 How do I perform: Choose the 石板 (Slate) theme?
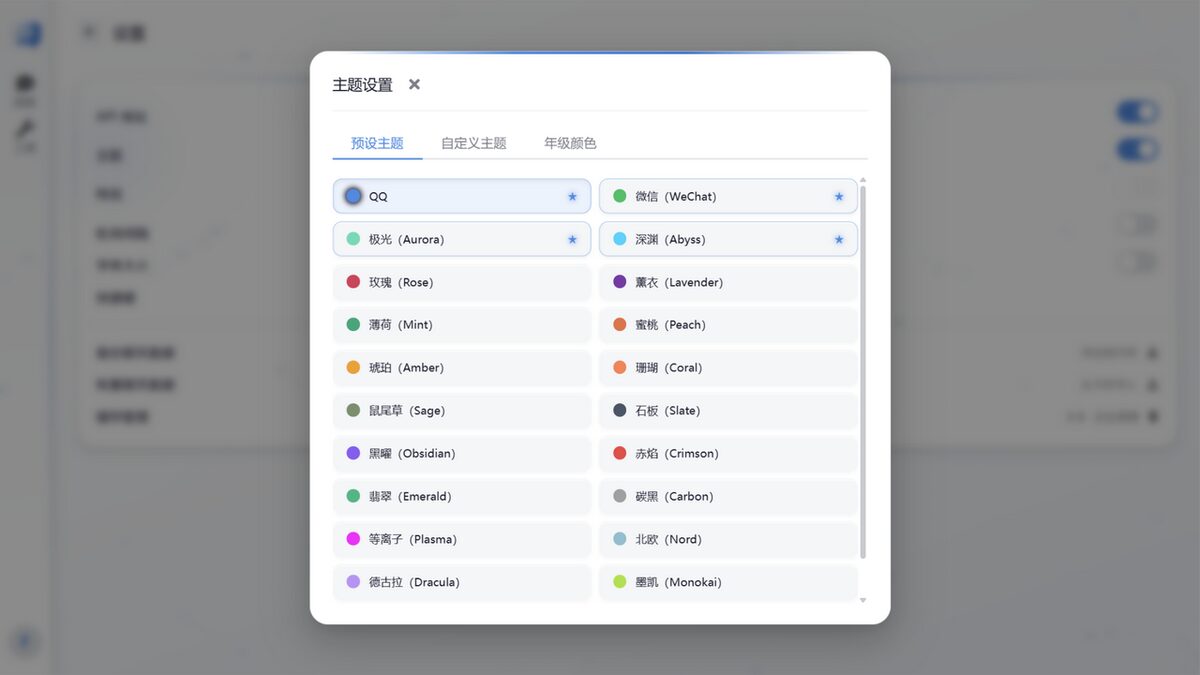(x=728, y=411)
